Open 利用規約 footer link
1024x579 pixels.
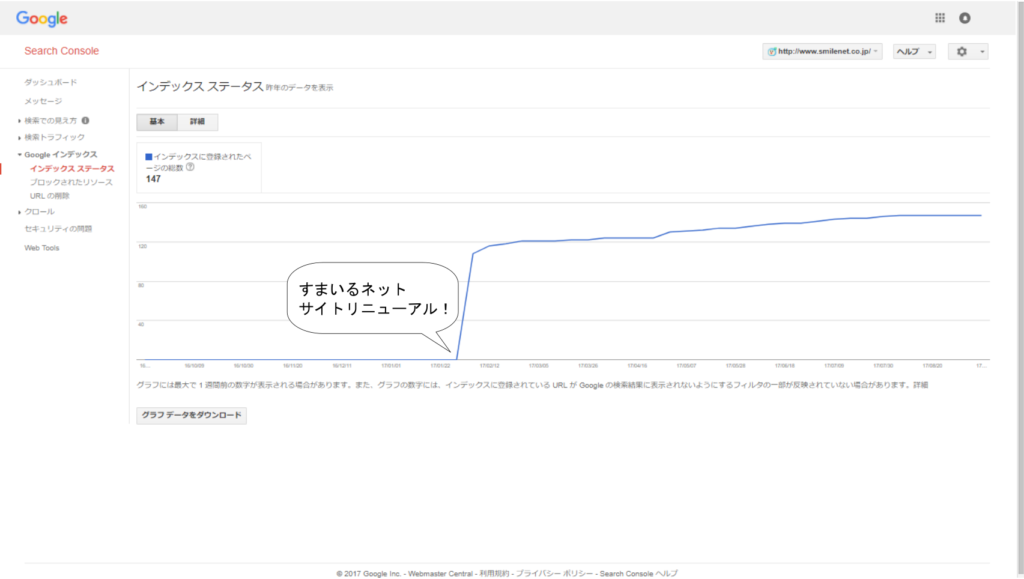(x=494, y=574)
